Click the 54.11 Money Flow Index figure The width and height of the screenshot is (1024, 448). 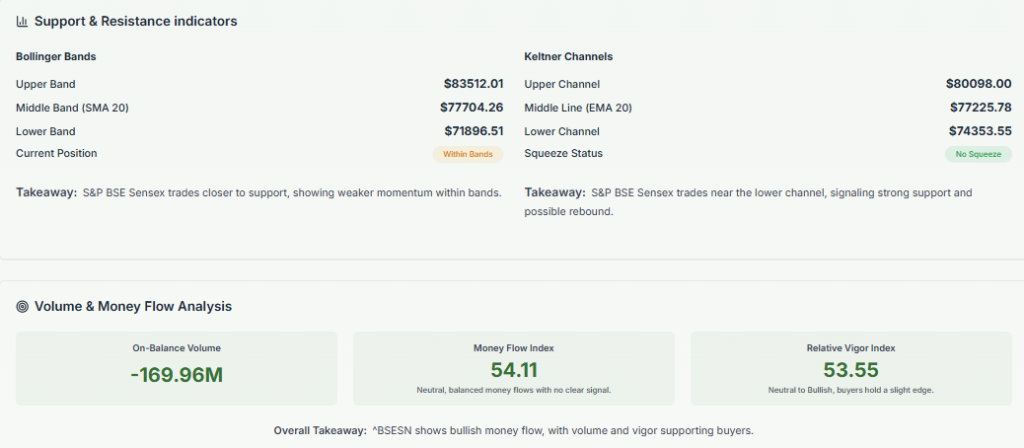point(513,369)
